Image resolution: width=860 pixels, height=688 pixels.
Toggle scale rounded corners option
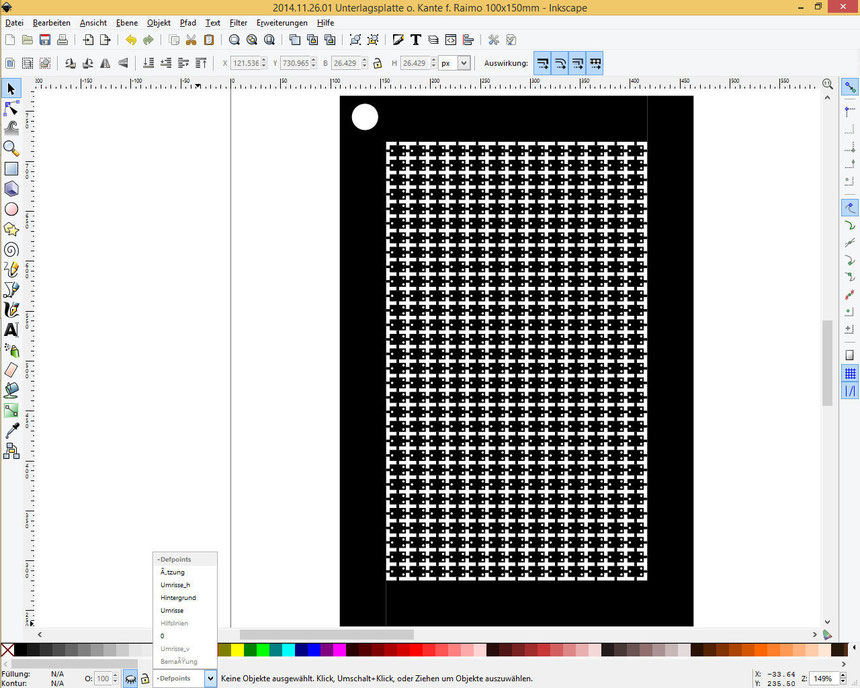(x=560, y=63)
